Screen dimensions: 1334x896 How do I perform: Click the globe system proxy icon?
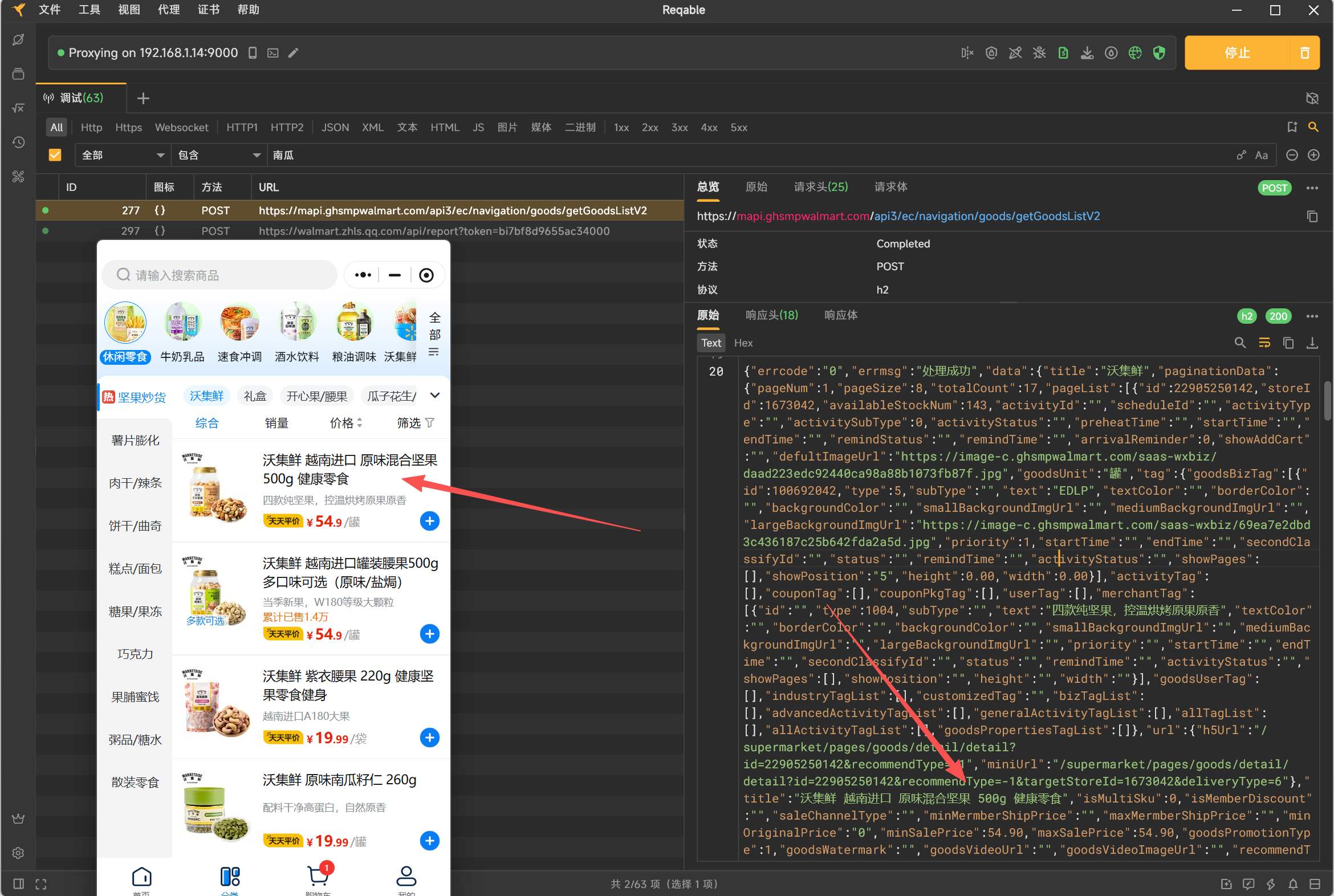[1134, 53]
